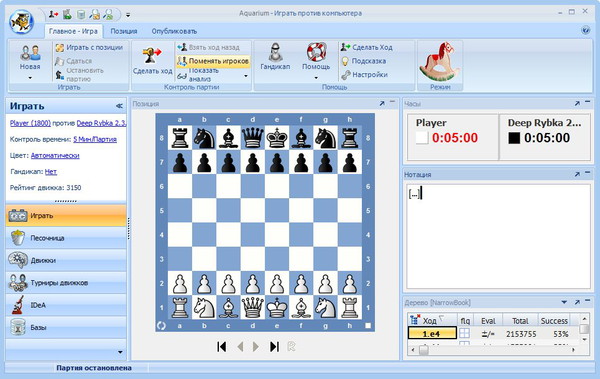Viewport: 600px width, 379px height.
Task: Select the Играть sidebar section
Action: click(x=66, y=216)
